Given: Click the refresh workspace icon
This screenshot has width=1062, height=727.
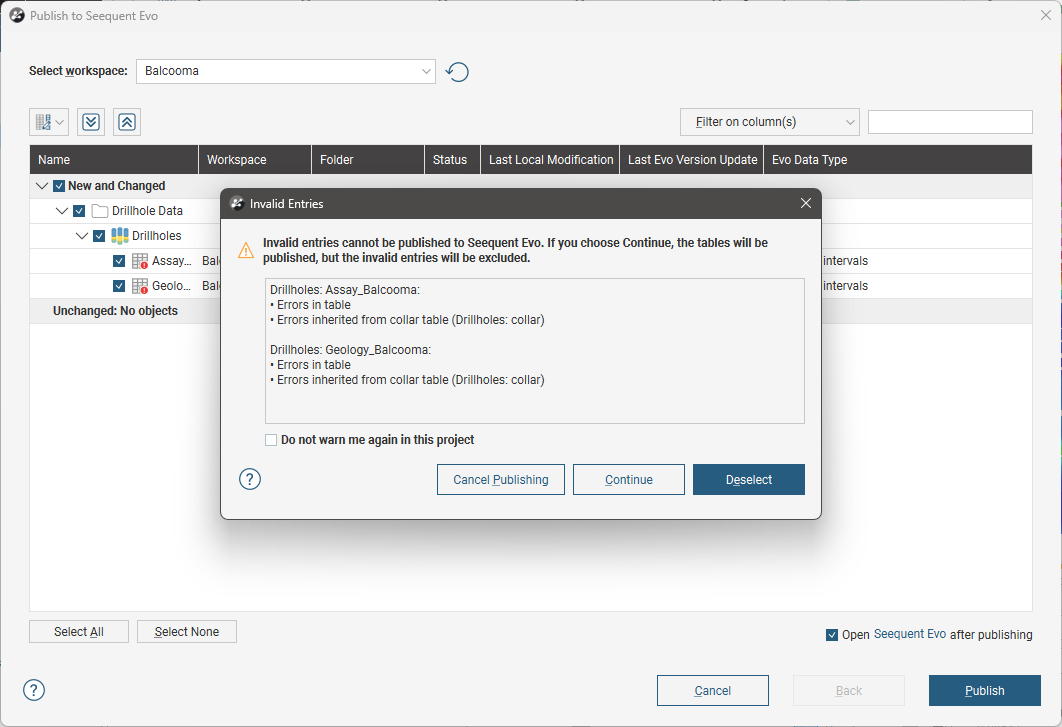Looking at the screenshot, I should tap(457, 72).
